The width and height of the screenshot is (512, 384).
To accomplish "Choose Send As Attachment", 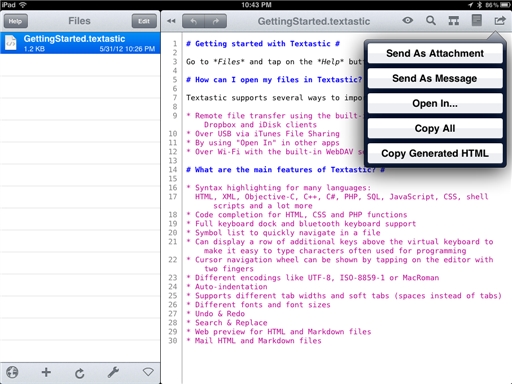I will 435,53.
